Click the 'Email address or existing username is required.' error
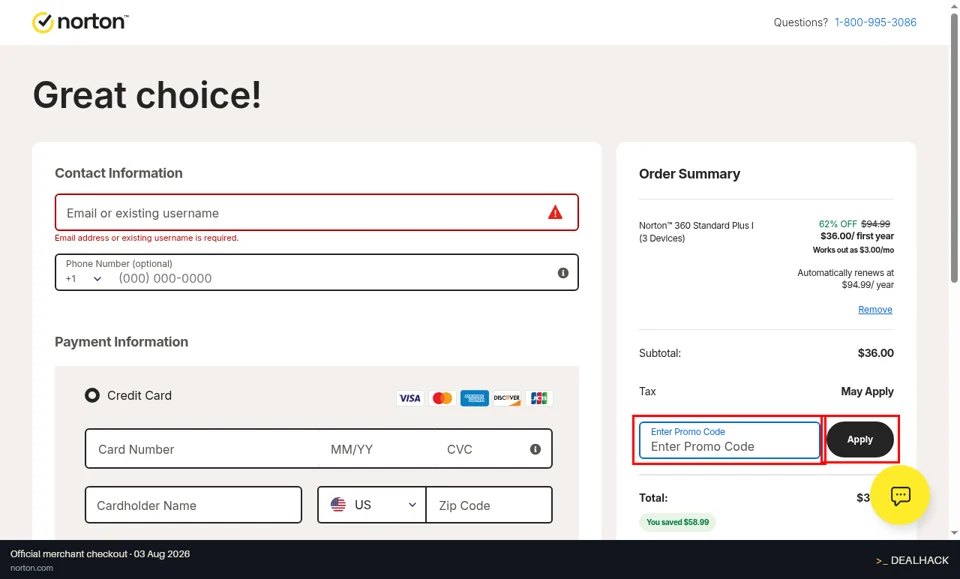960x579 pixels. pos(147,238)
